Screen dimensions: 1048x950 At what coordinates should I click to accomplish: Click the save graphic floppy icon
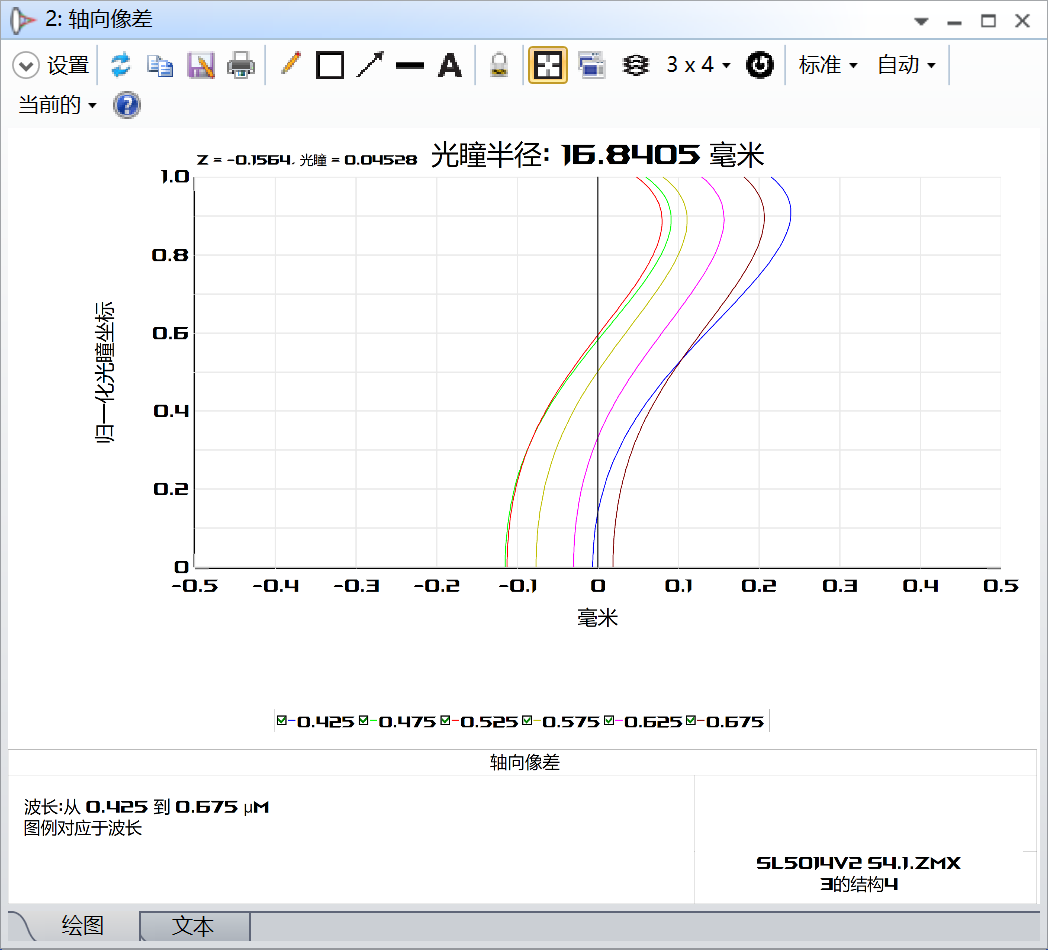tap(201, 66)
